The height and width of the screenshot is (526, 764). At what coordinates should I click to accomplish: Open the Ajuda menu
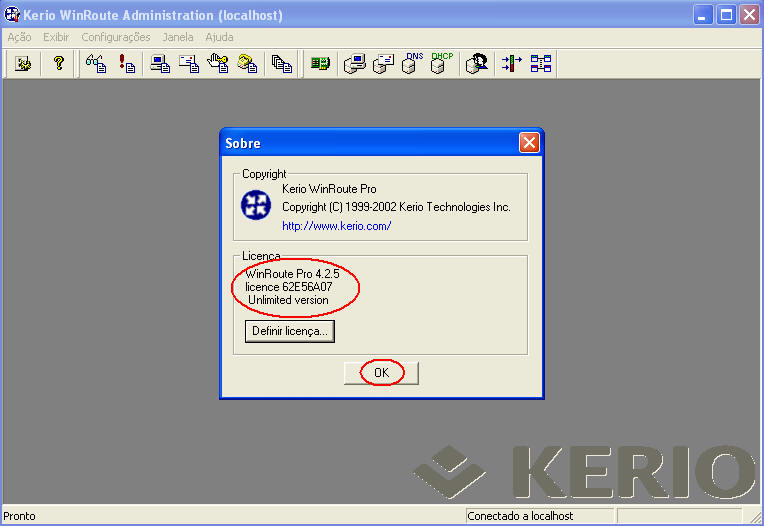tap(219, 37)
